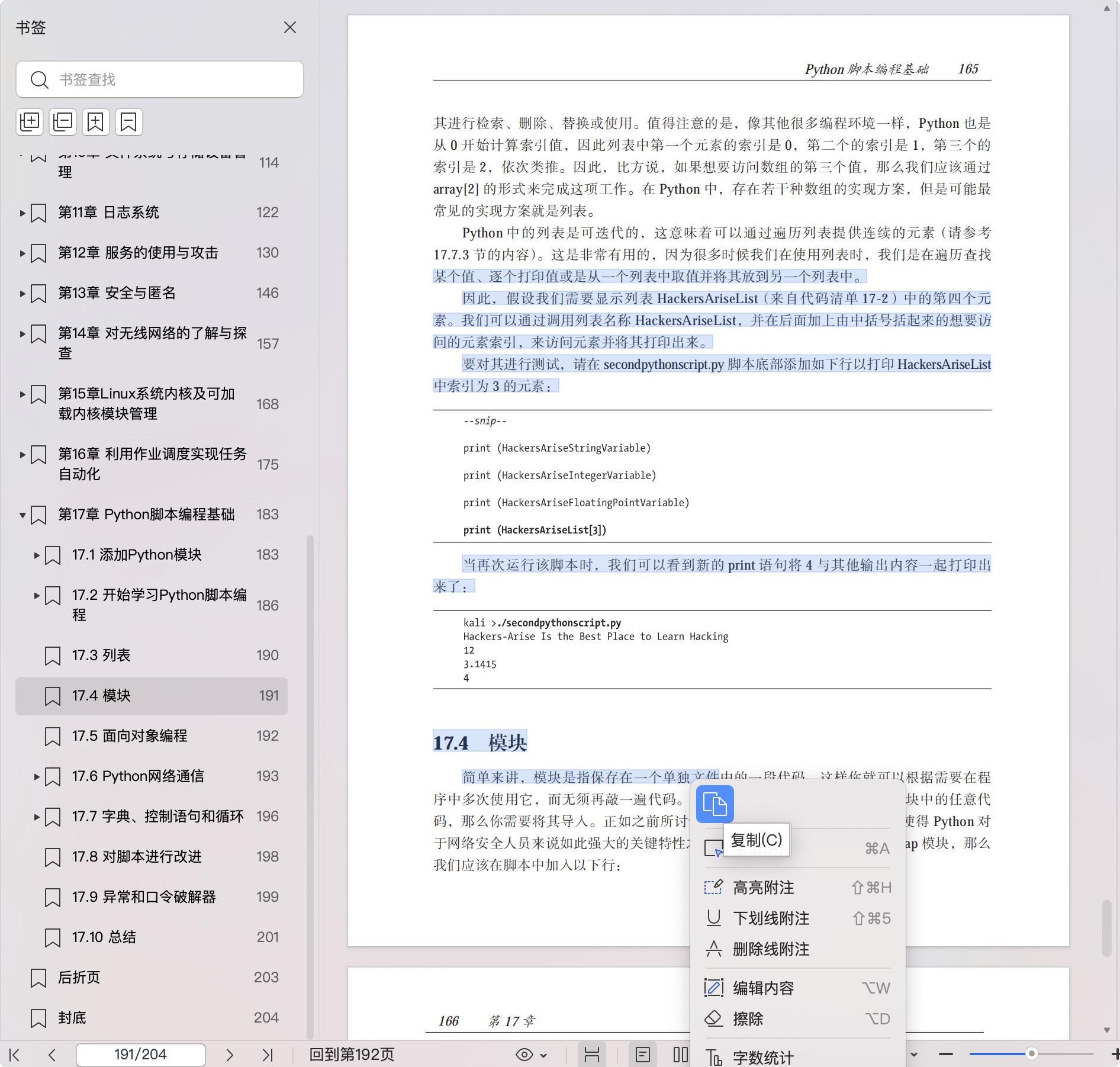Switch to two-page view layout
Image resolution: width=1120 pixels, height=1067 pixels.
pyautogui.click(x=680, y=1055)
